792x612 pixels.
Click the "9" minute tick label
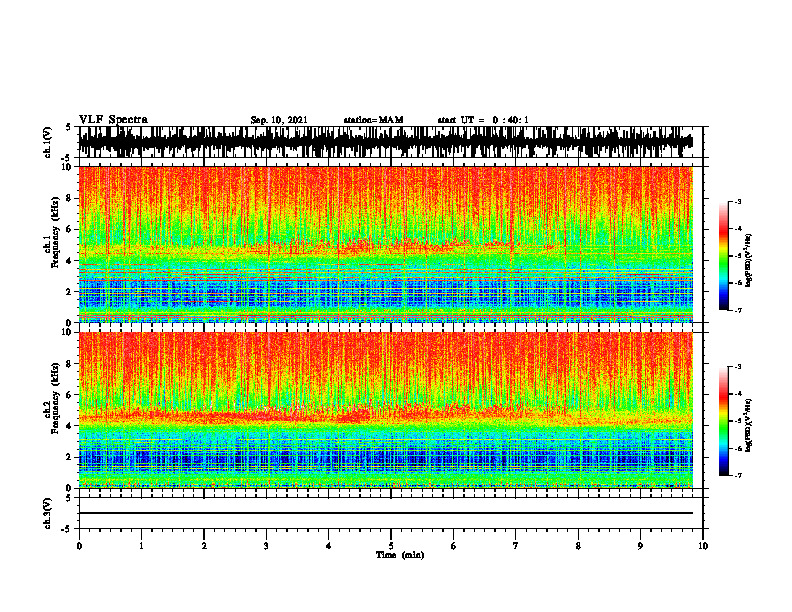(x=640, y=546)
